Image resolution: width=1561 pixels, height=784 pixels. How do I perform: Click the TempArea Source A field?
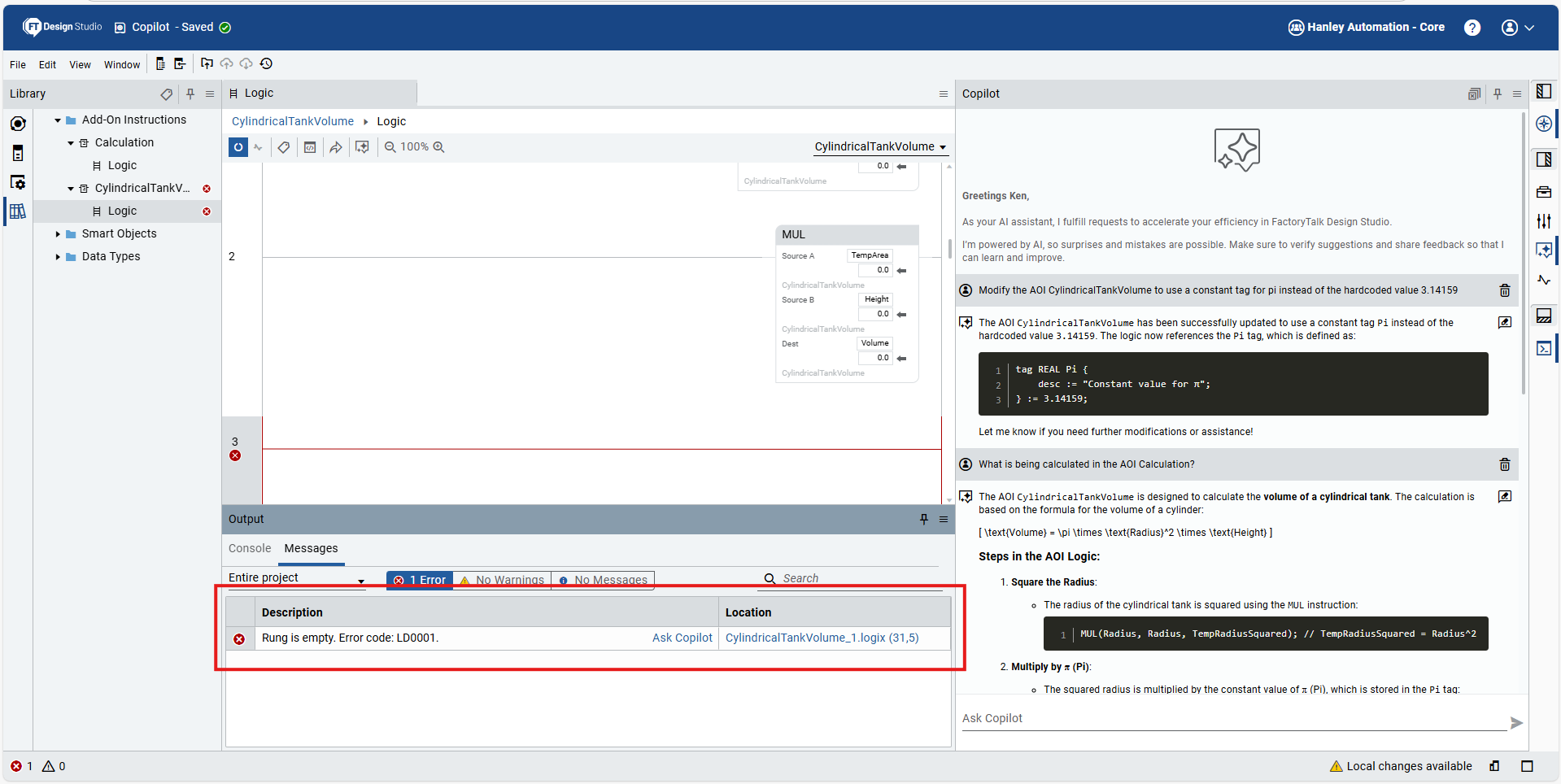point(870,255)
